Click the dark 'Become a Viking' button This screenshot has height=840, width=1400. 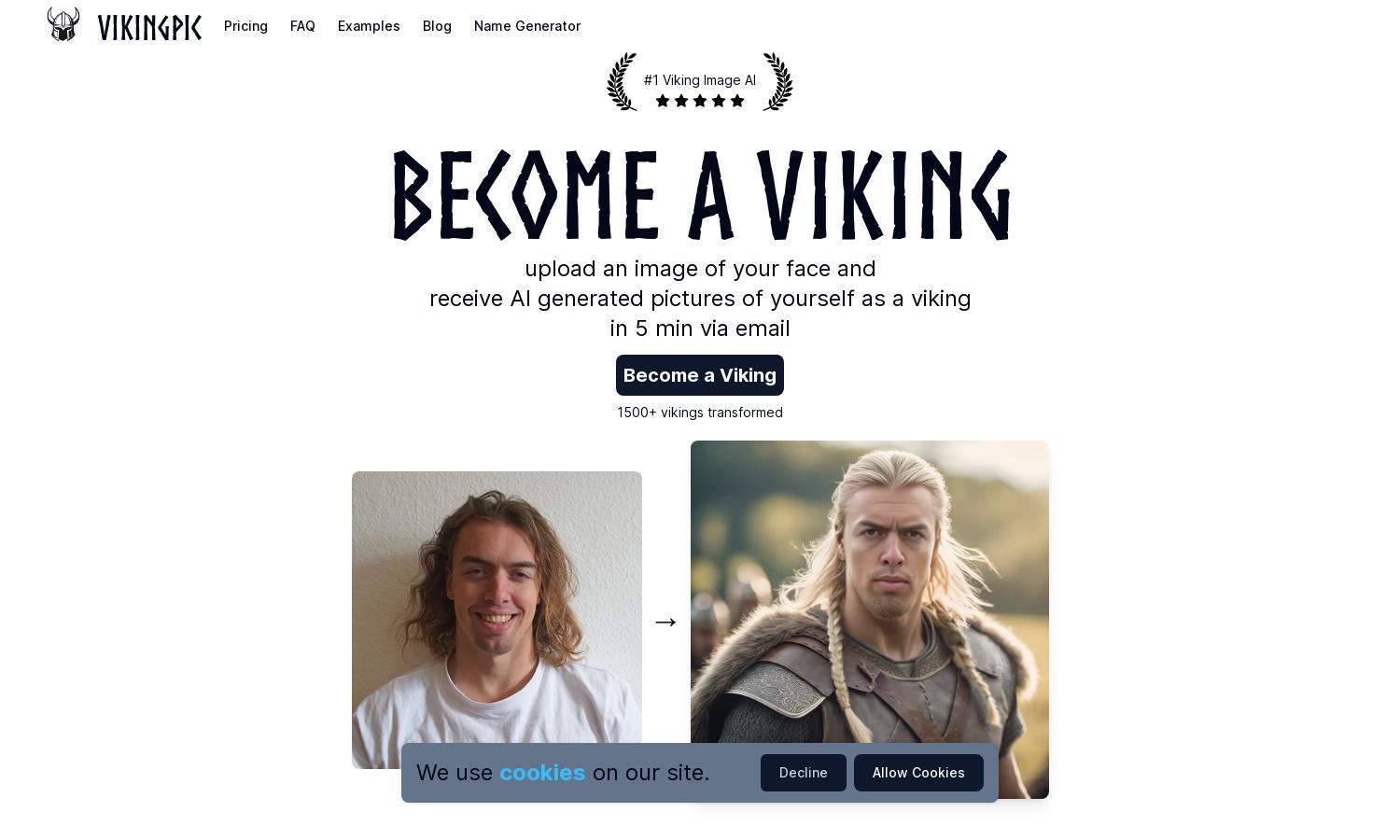point(700,375)
